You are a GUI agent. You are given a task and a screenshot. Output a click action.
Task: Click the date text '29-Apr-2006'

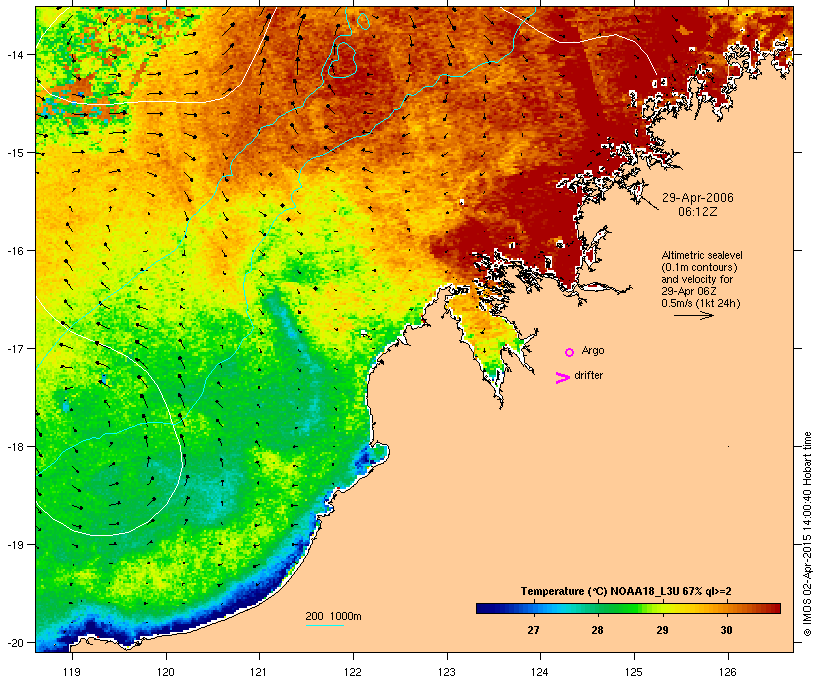pos(698,198)
